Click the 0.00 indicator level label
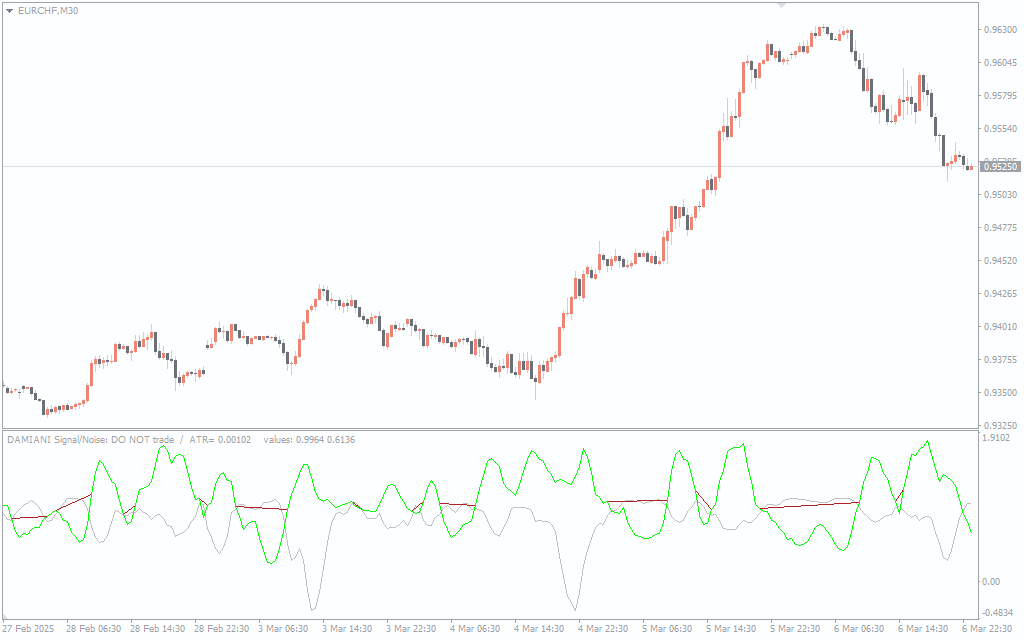Image resolution: width=1024 pixels, height=640 pixels. [x=992, y=581]
